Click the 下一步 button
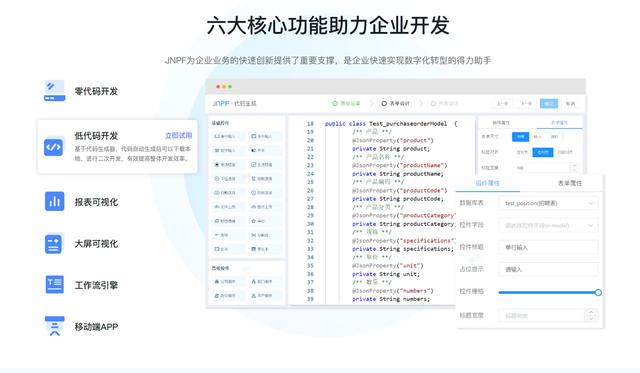Image resolution: width=640 pixels, height=373 pixels. pos(527,104)
